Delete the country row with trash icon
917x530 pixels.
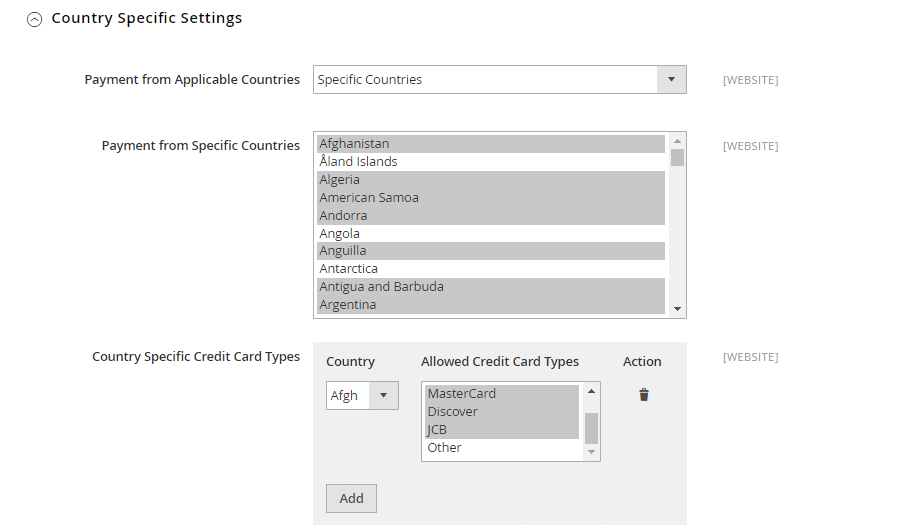click(644, 395)
